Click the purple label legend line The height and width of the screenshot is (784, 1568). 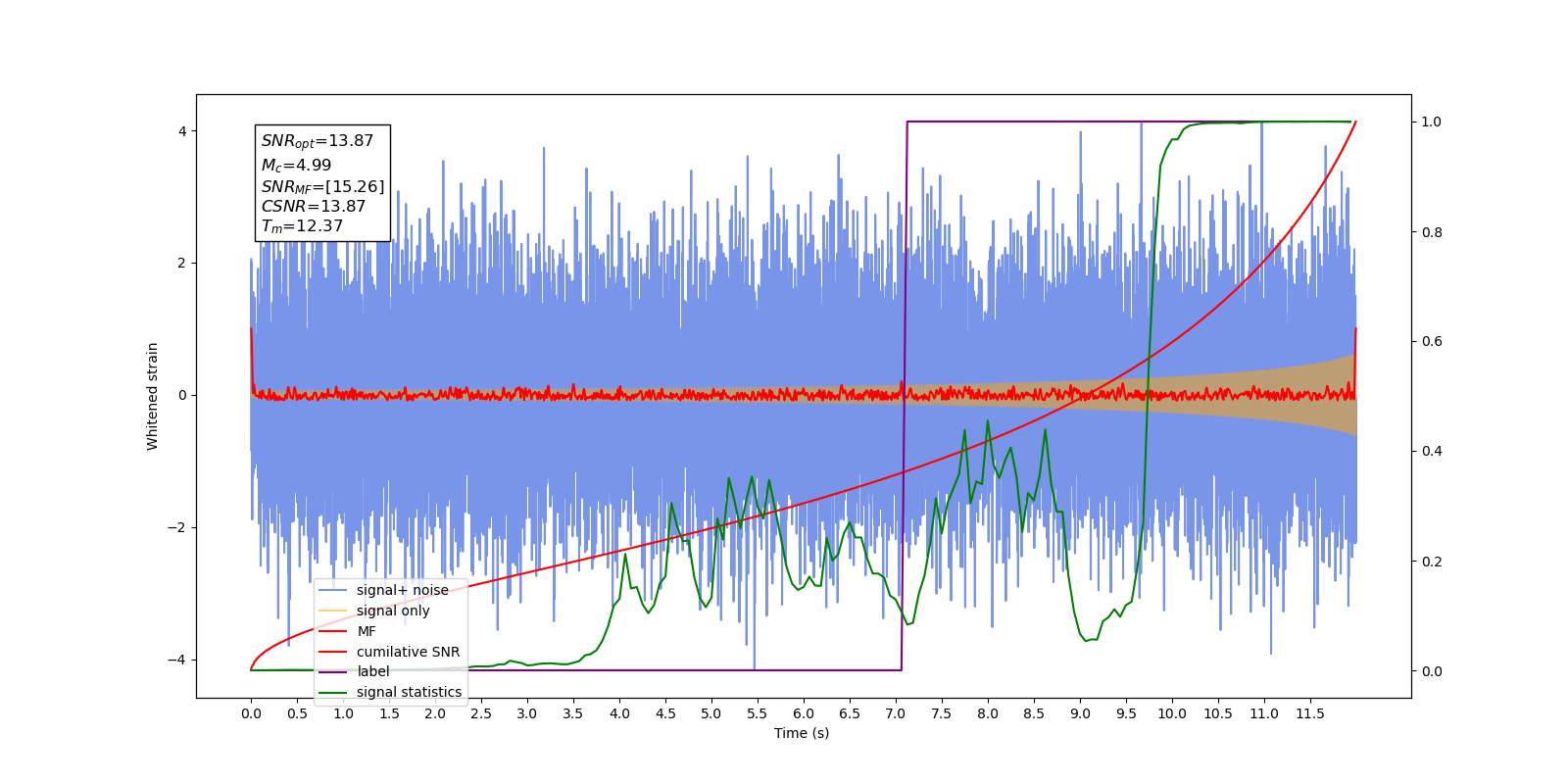(333, 671)
